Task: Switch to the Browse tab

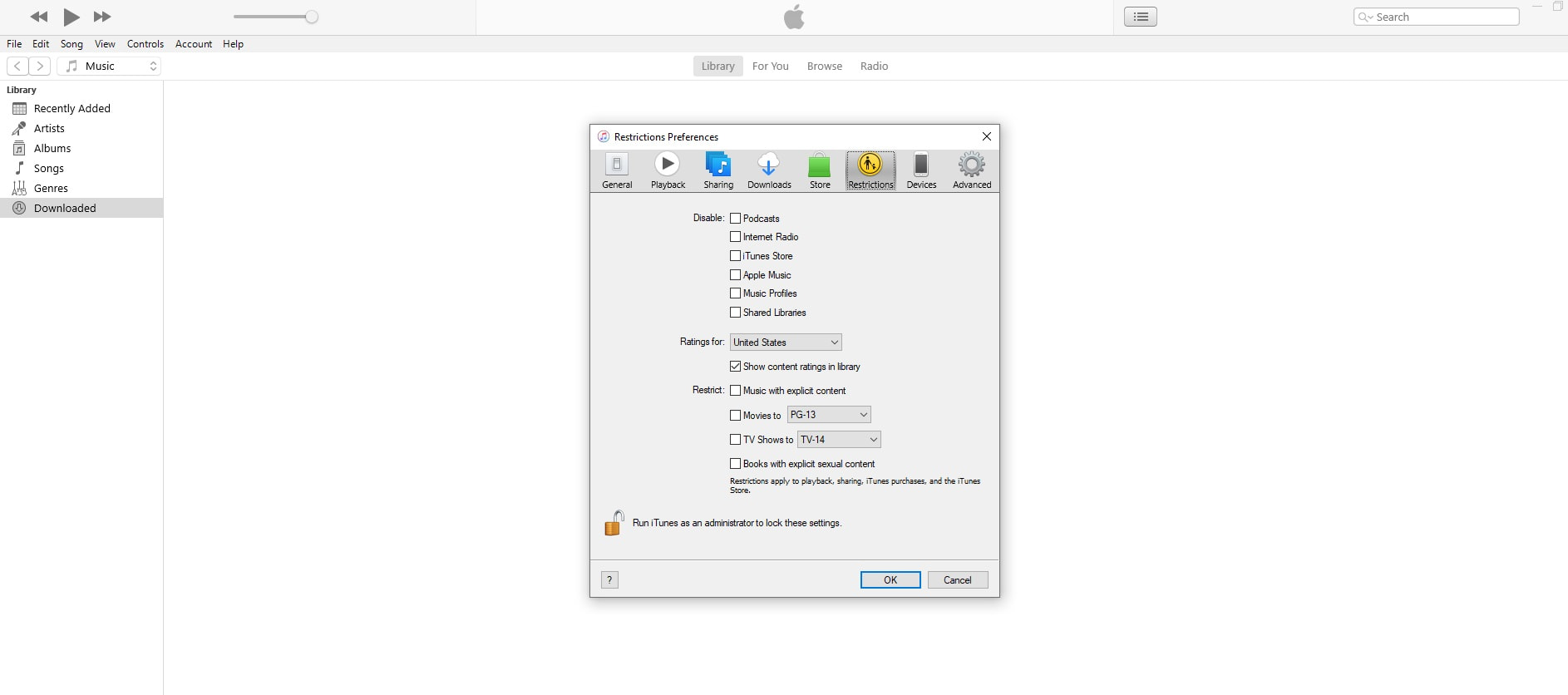Action: coord(825,66)
